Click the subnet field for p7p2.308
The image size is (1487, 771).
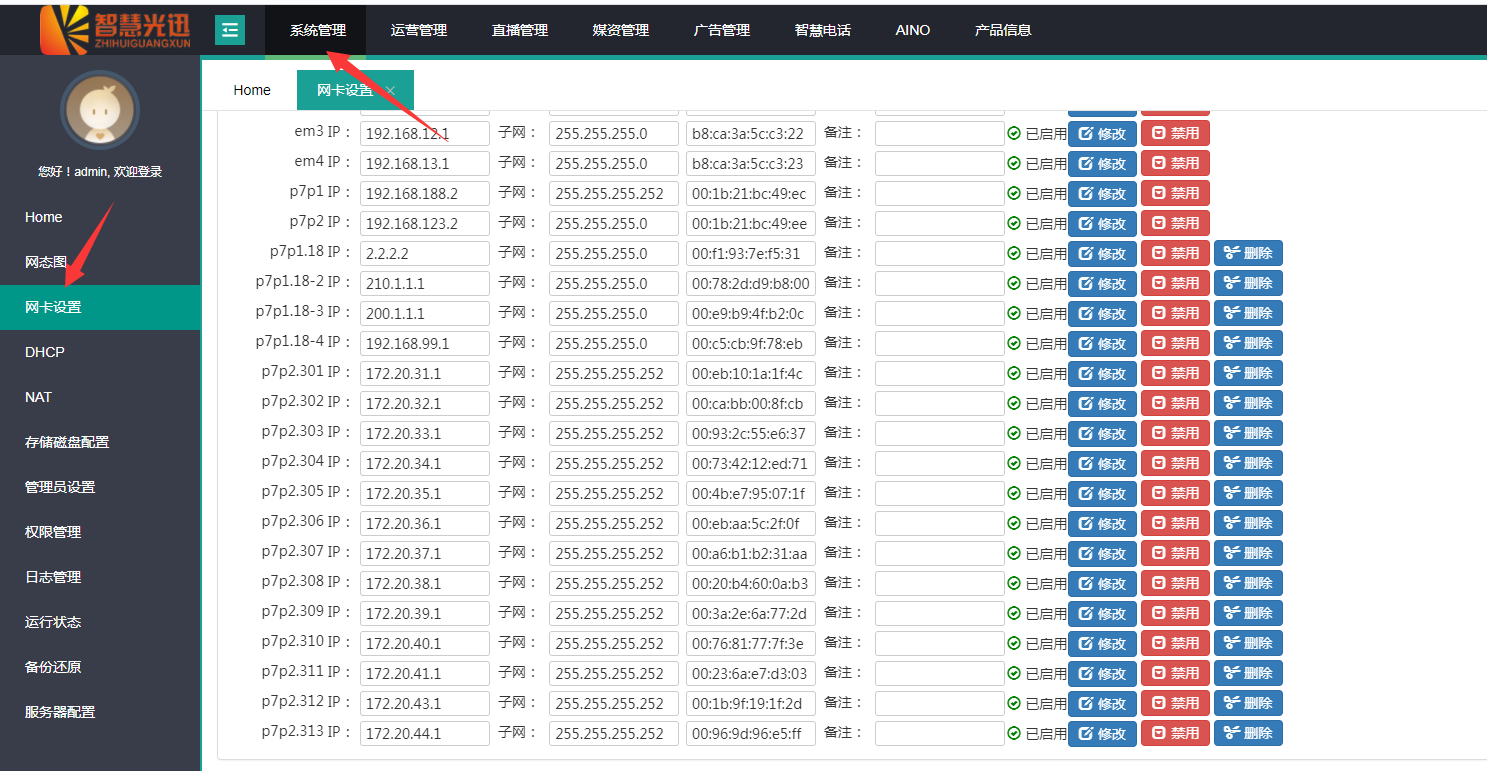613,584
